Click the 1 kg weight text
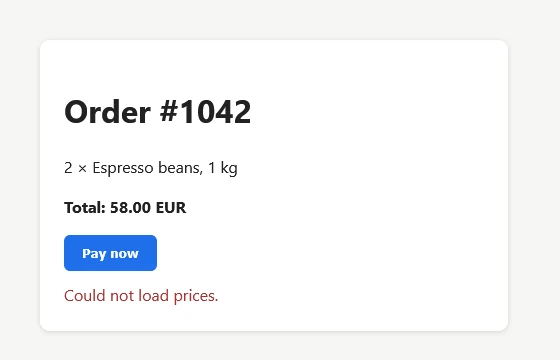560x360 pixels. click(x=223, y=168)
